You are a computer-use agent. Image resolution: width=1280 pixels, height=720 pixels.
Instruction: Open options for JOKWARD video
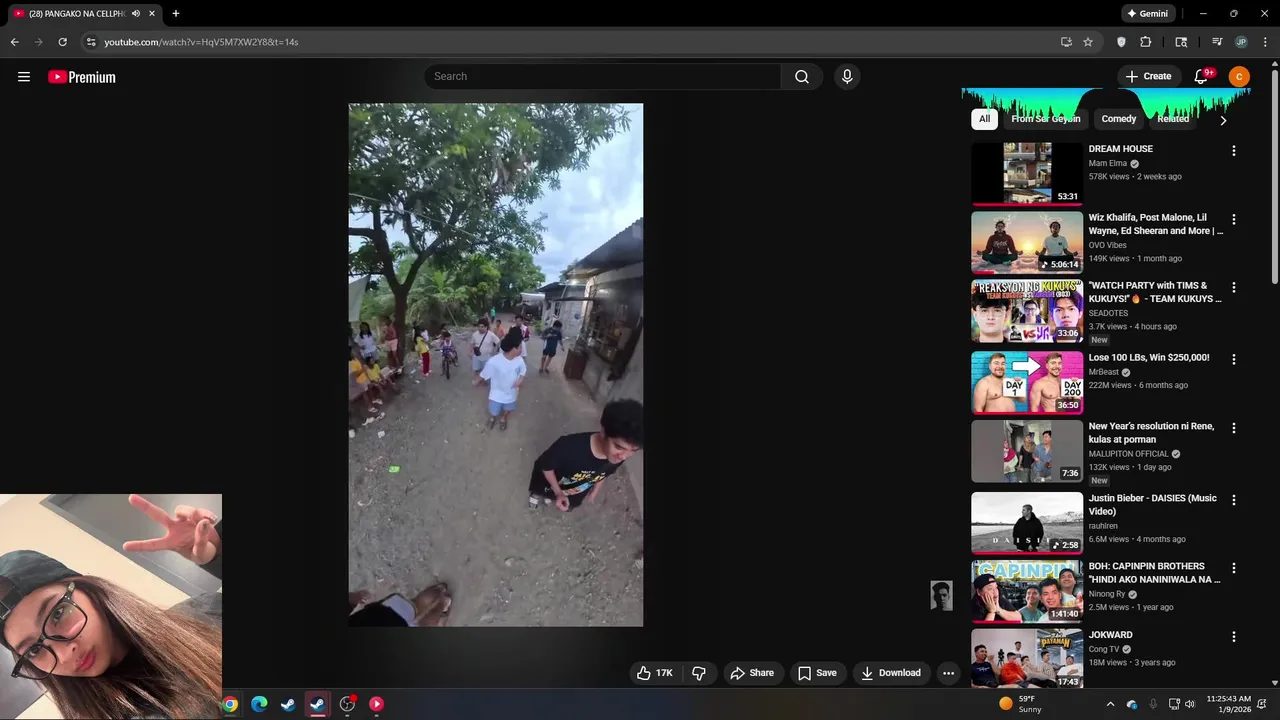(1233, 636)
